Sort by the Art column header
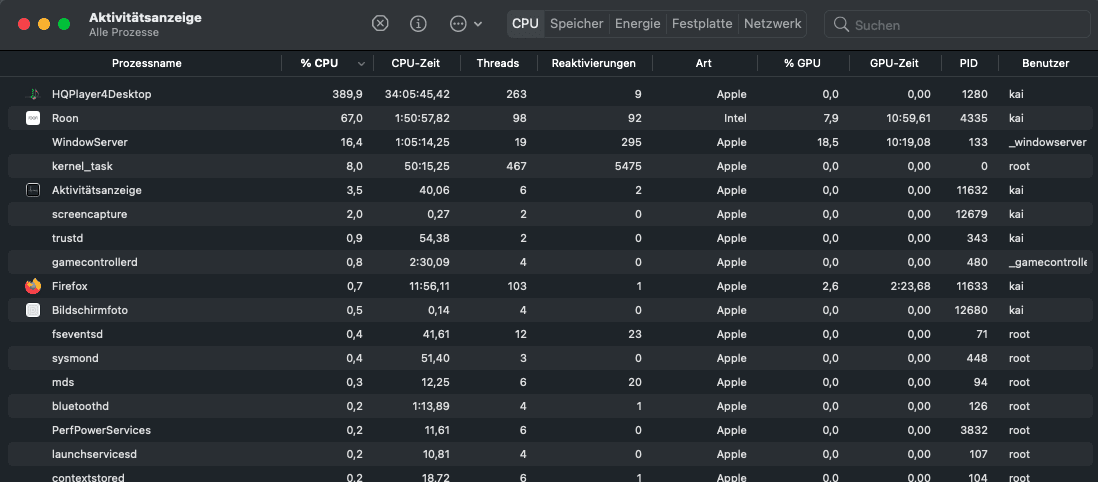The height and width of the screenshot is (482, 1098). [704, 63]
